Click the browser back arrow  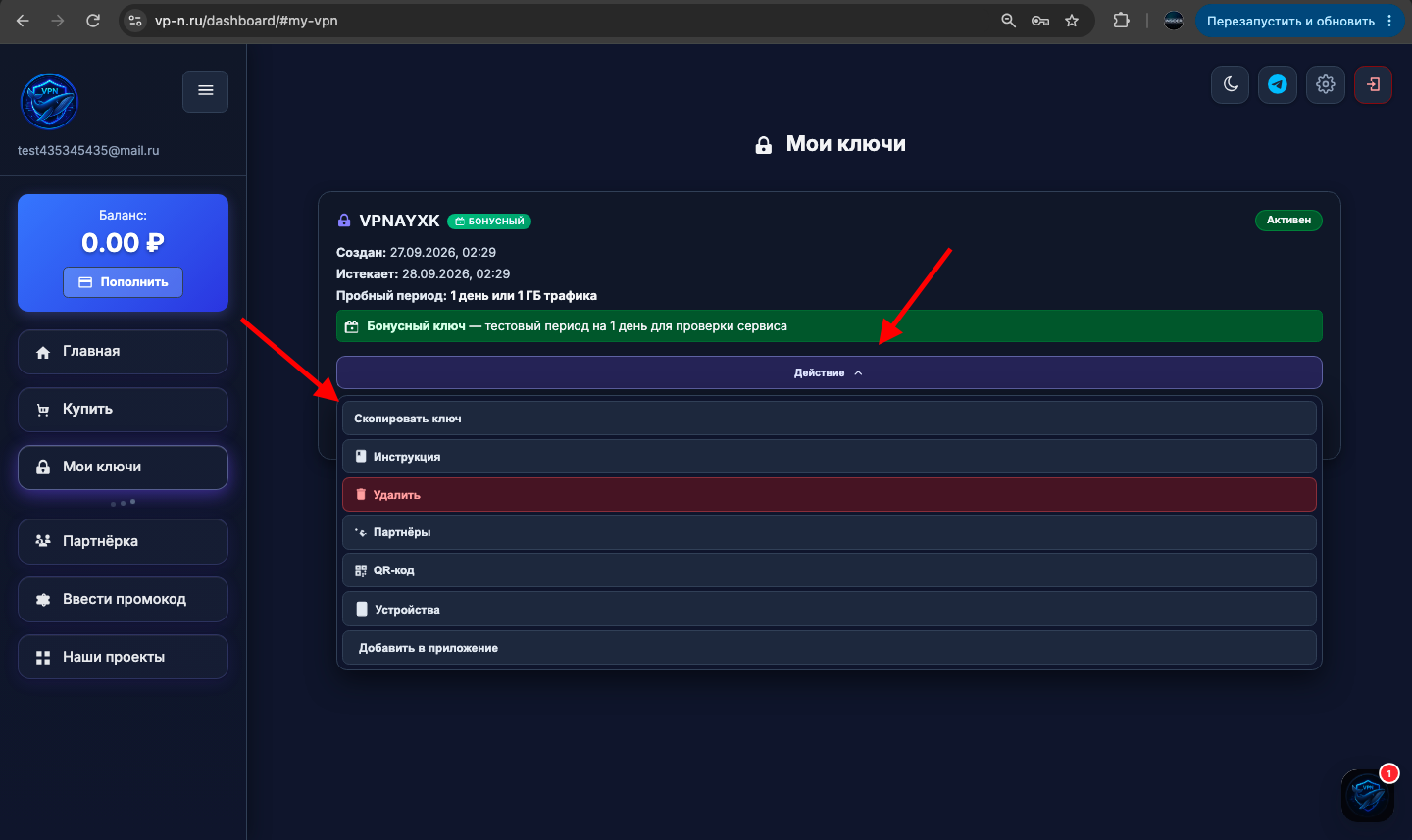coord(23,21)
